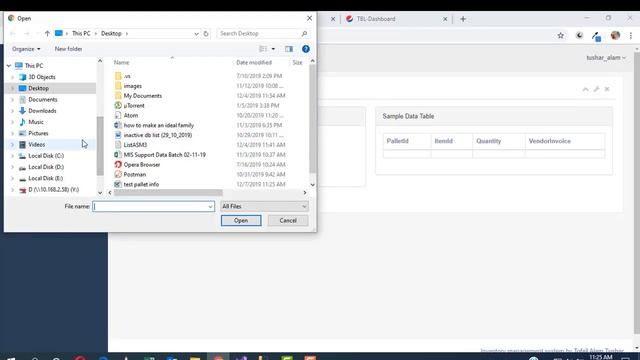The width and height of the screenshot is (640, 360).
Task: Select the My Documents folder
Action: coord(142,96)
